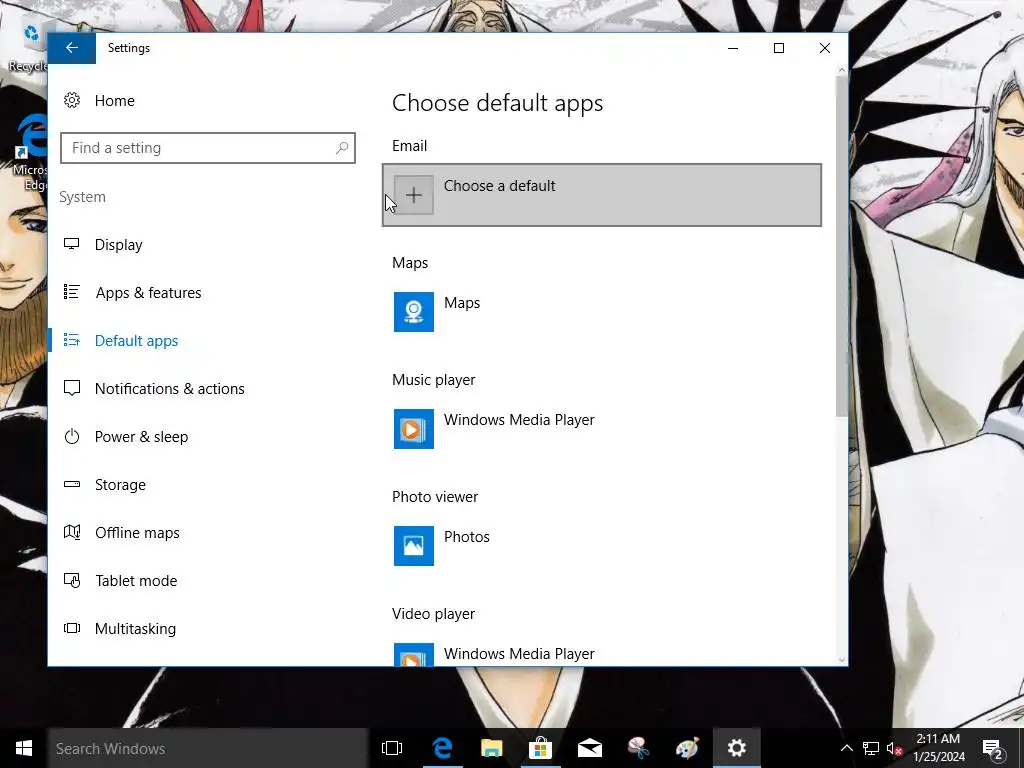Image resolution: width=1024 pixels, height=768 pixels.
Task: Click the Photos app icon
Action: [413, 545]
